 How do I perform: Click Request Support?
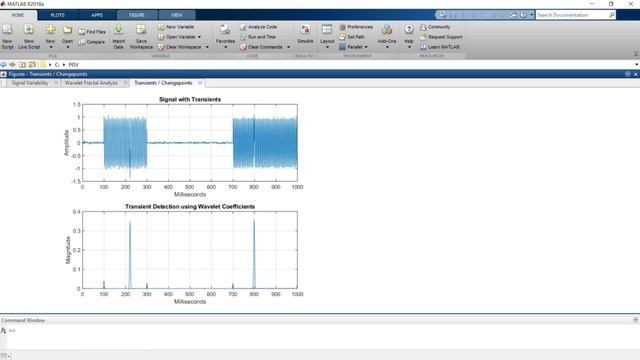pyautogui.click(x=441, y=37)
